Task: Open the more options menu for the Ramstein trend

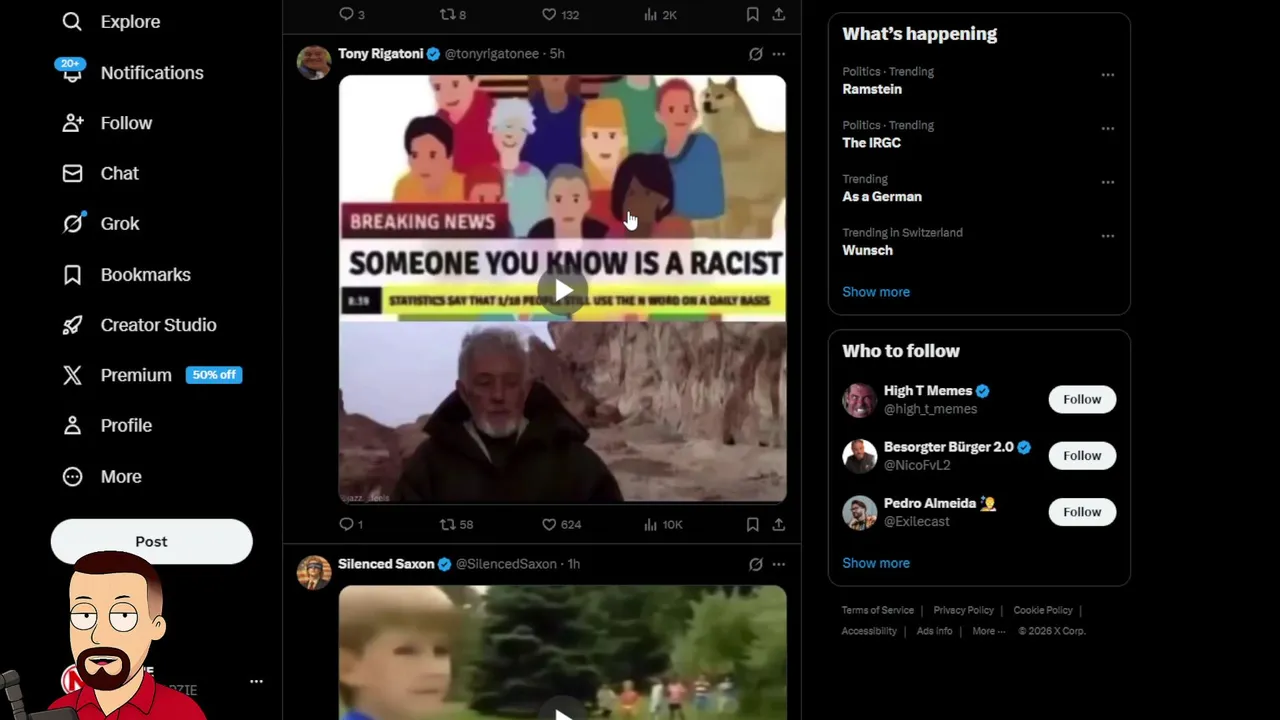Action: 1107,75
